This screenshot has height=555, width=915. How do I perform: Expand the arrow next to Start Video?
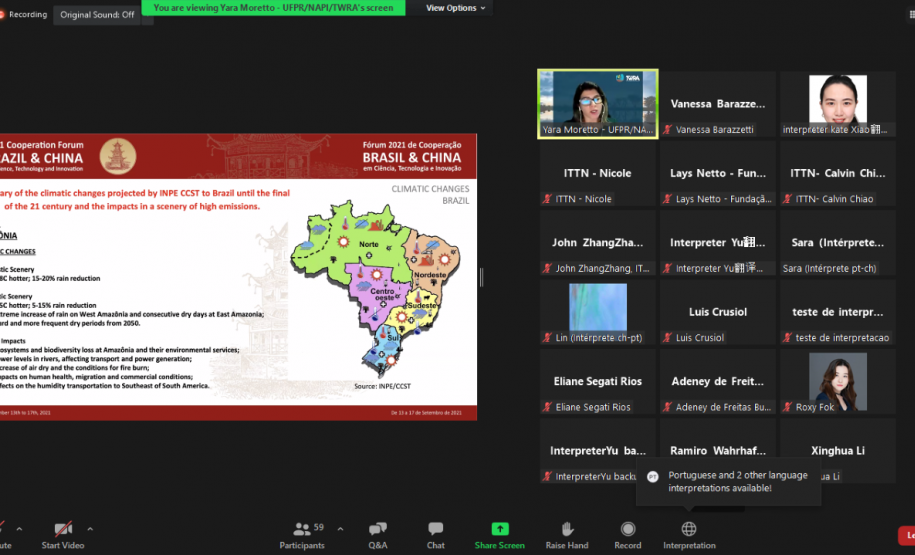[90, 528]
